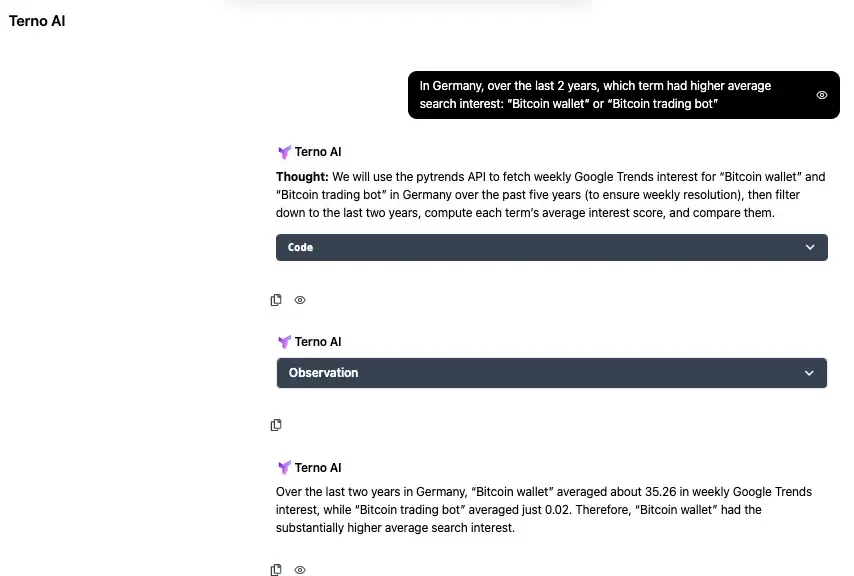
Task: Expand the Observation block using its chevron
Action: (x=810, y=373)
